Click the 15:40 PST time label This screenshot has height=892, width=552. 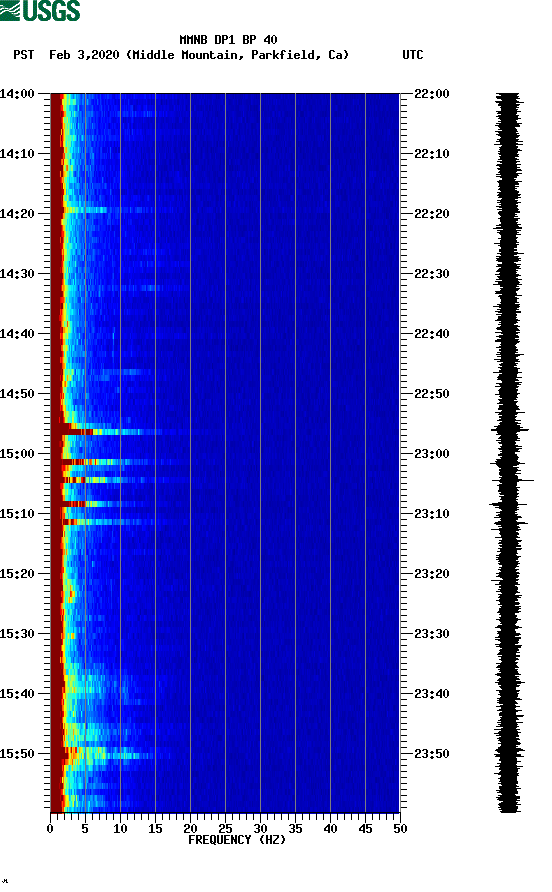pyautogui.click(x=17, y=694)
